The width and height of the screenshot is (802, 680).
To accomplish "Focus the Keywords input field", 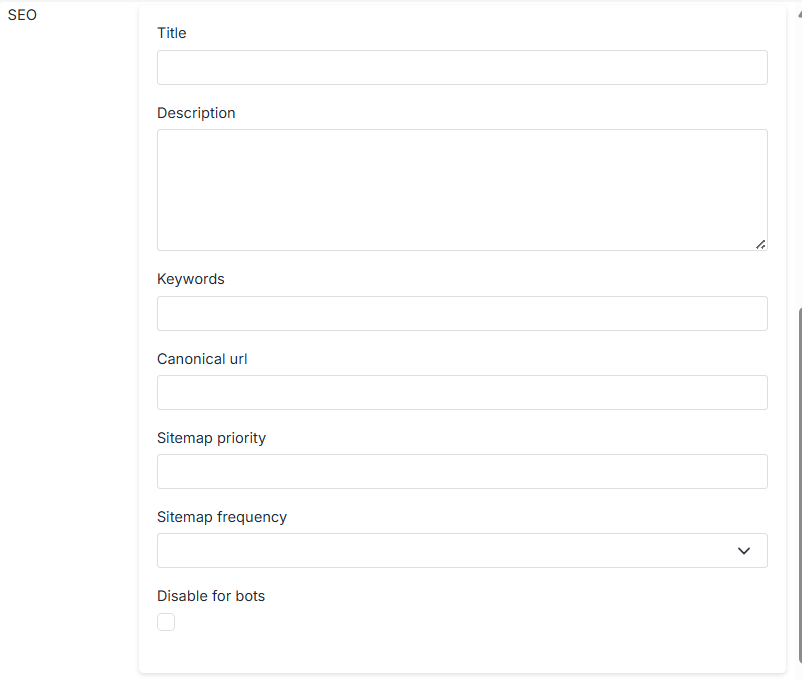I will (462, 313).
